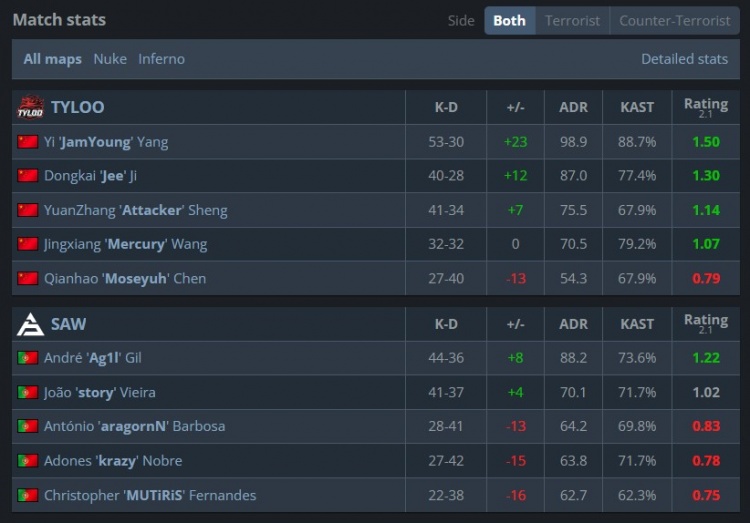
Task: Click China flag next to Attacker
Action: (27, 210)
